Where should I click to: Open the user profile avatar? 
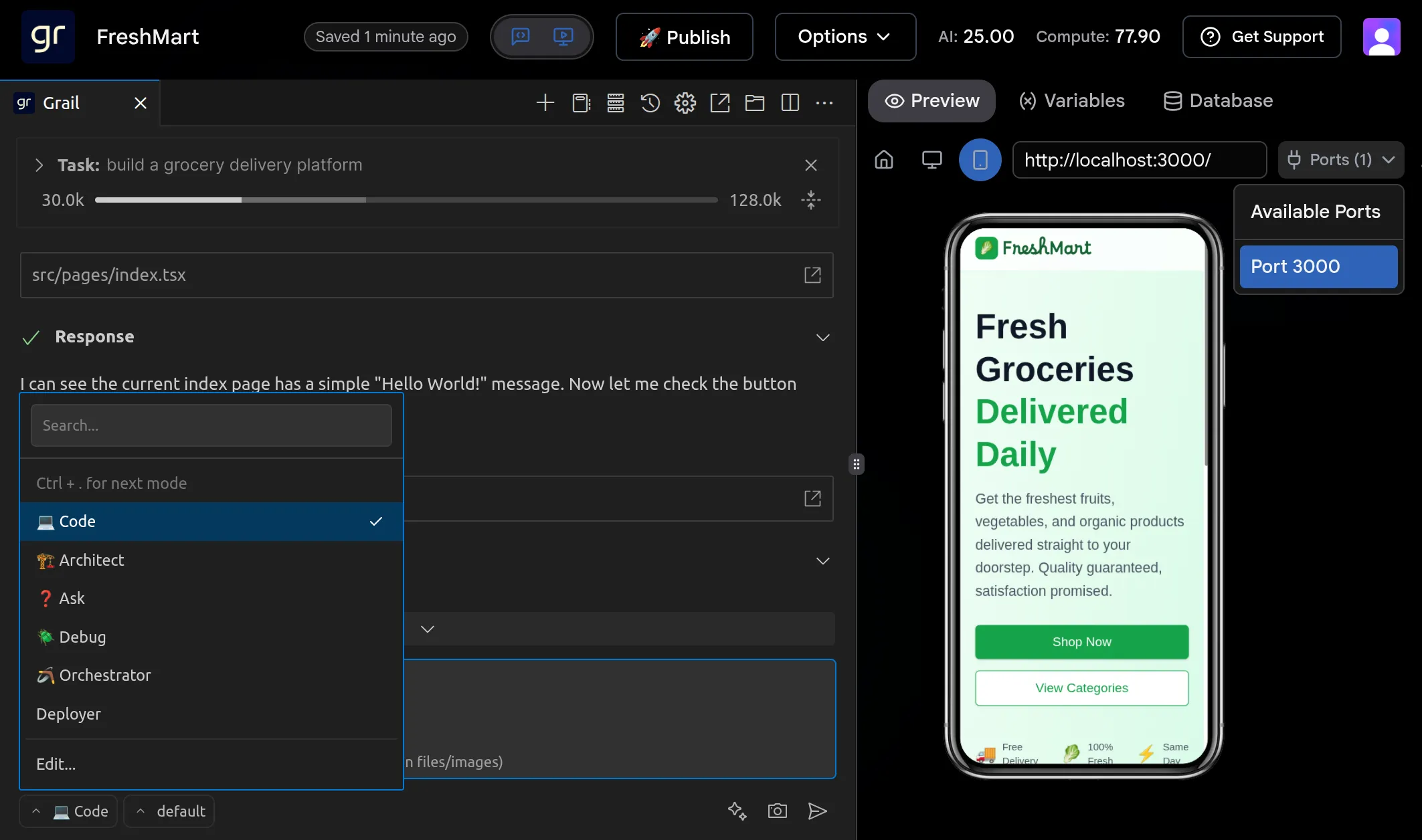[1381, 37]
